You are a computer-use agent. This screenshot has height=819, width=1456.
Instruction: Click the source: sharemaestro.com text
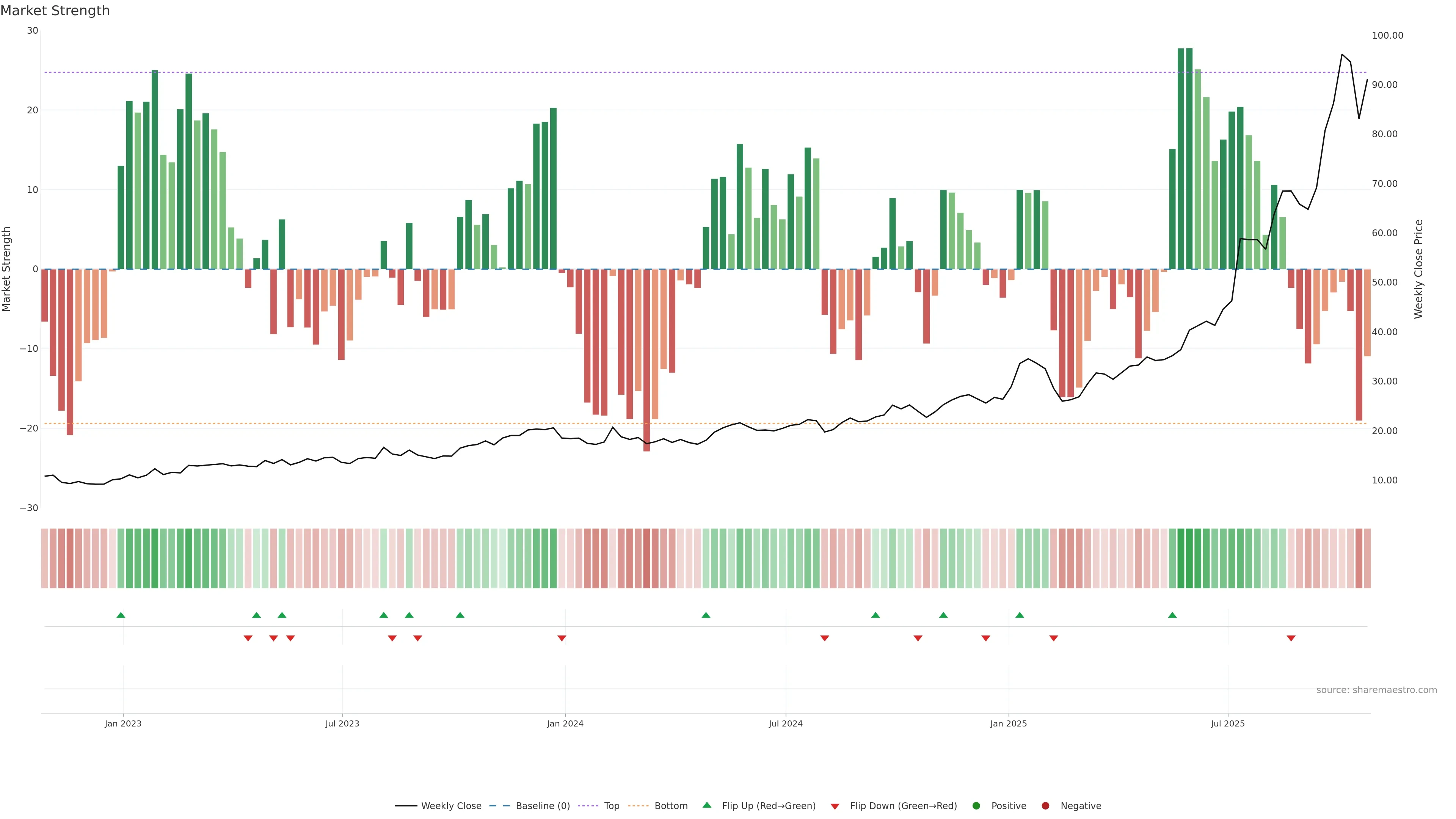point(1376,690)
